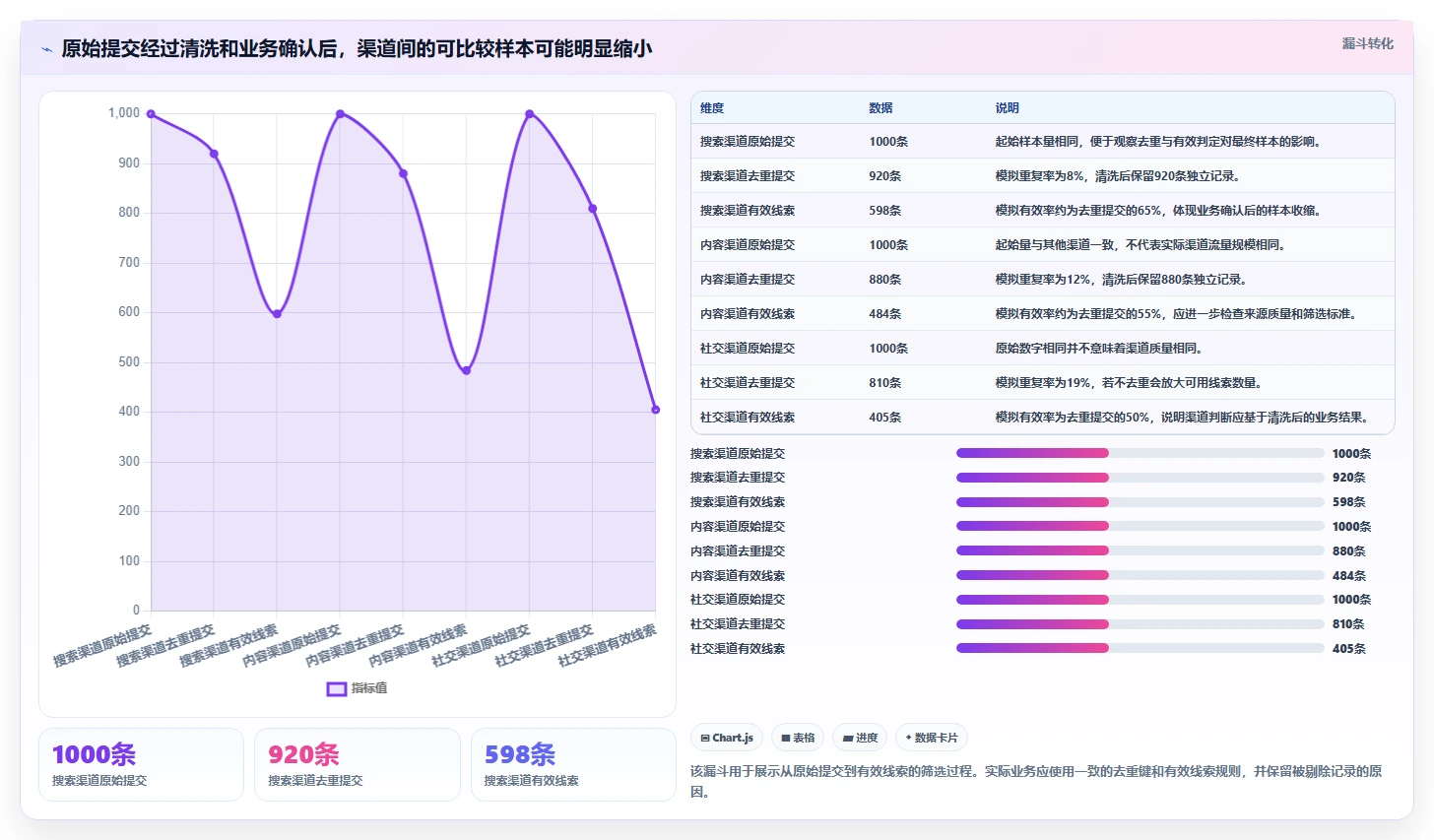The width and height of the screenshot is (1434, 840).
Task: Click the last chart point for 社交渠道有效线索
Action: (x=655, y=410)
